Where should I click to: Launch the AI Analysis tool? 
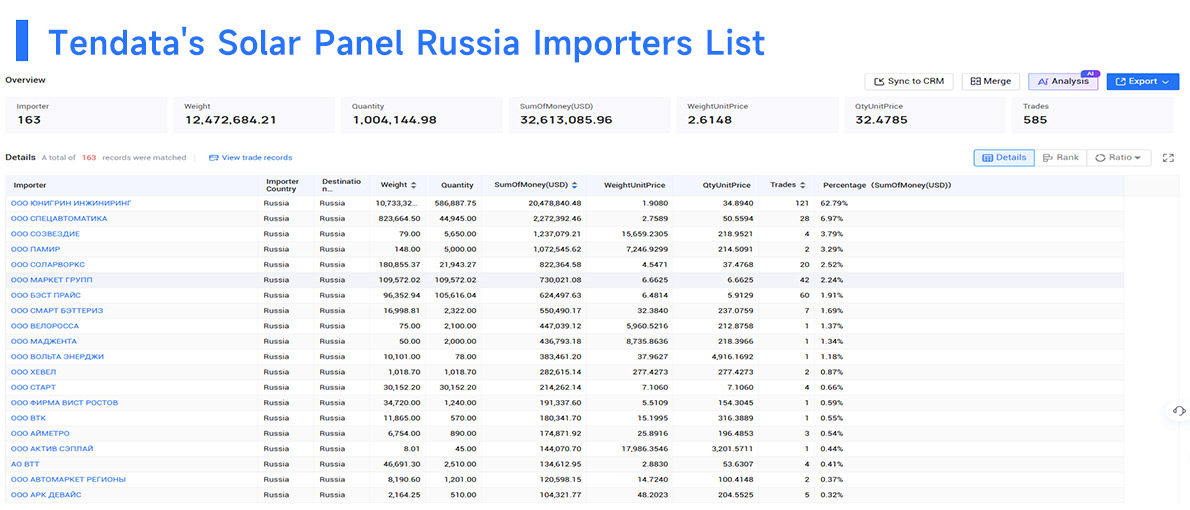click(x=1063, y=81)
